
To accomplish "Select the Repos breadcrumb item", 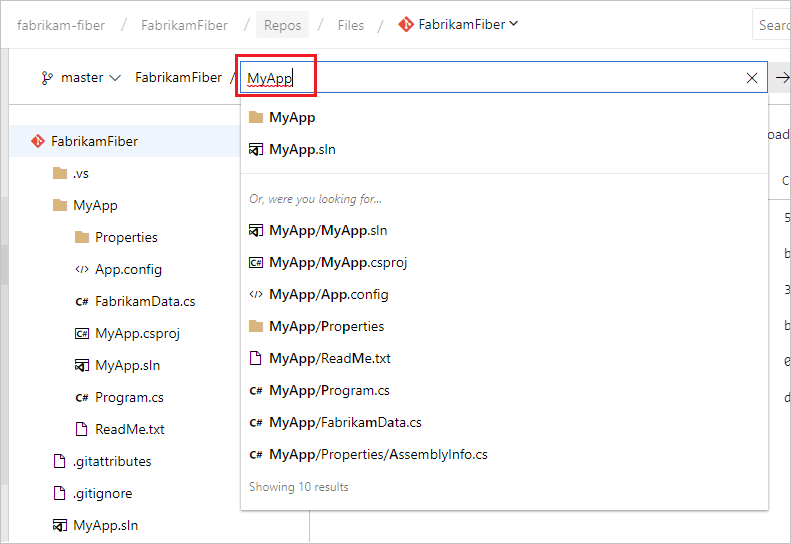I will click(x=282, y=25).
